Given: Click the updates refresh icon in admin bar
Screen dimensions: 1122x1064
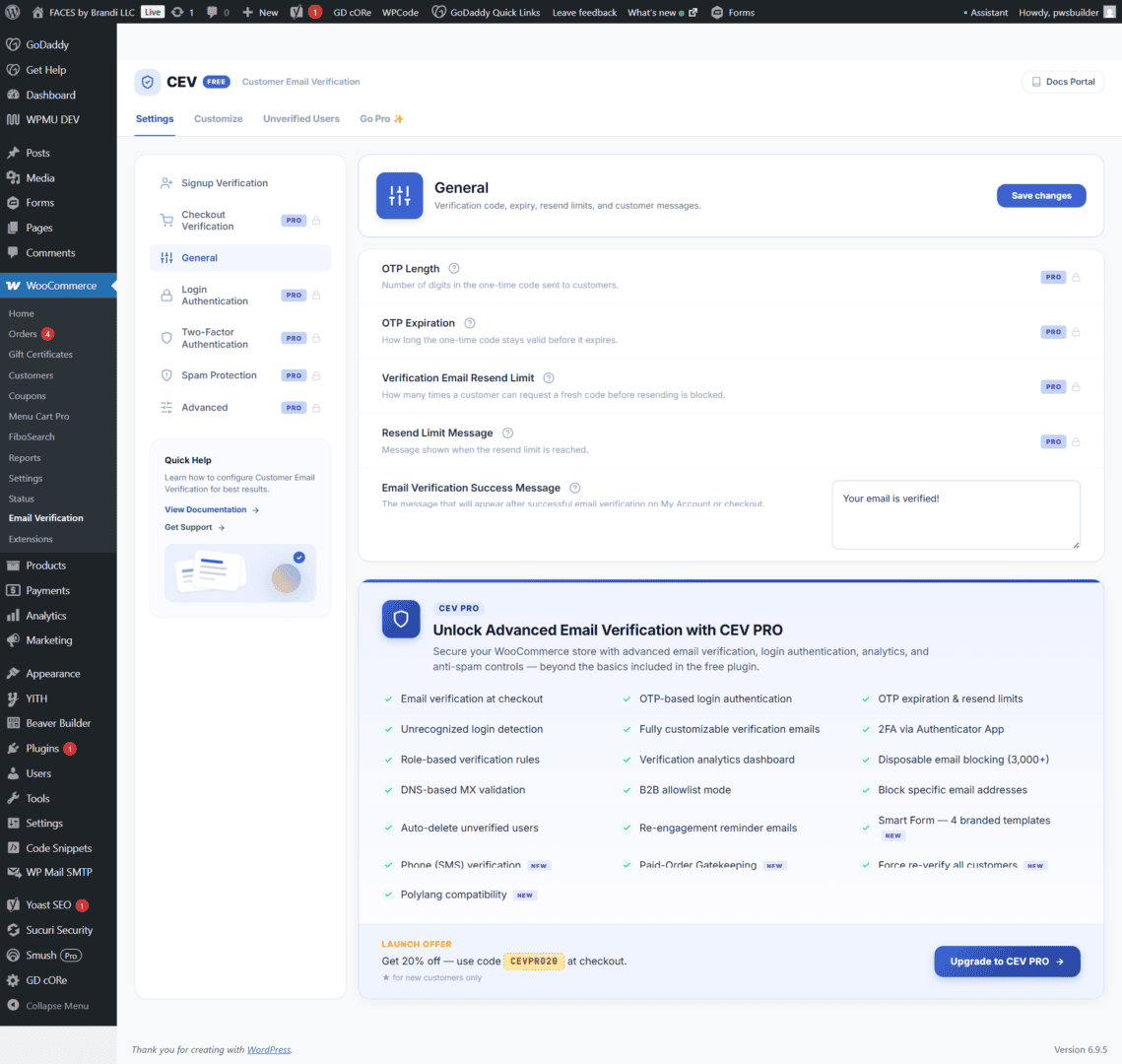Looking at the screenshot, I should pyautogui.click(x=177, y=12).
